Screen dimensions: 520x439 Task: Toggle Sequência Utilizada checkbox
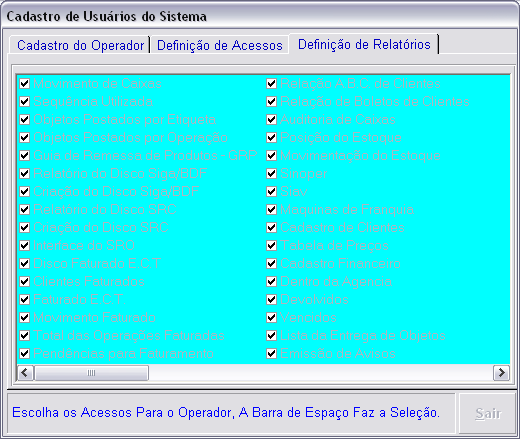[25, 101]
